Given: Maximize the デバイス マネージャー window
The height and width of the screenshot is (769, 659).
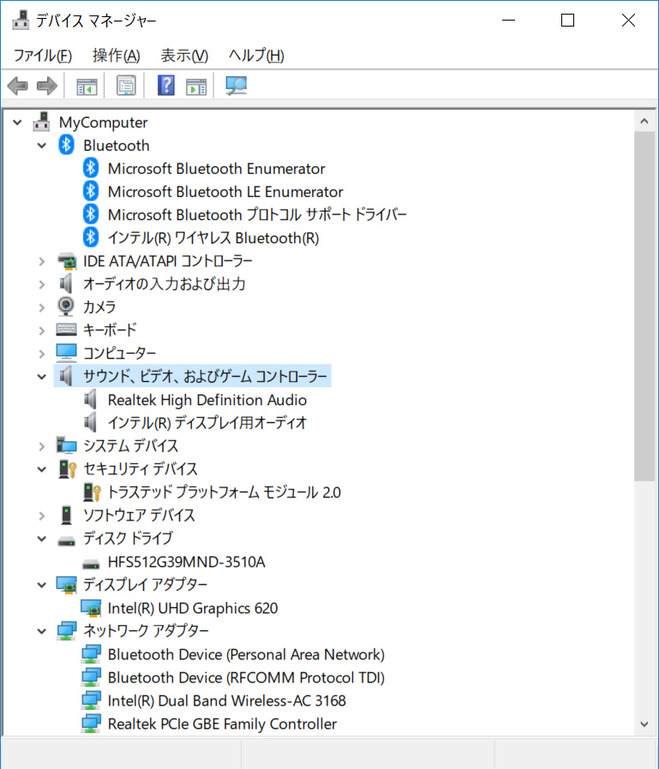Looking at the screenshot, I should [567, 20].
